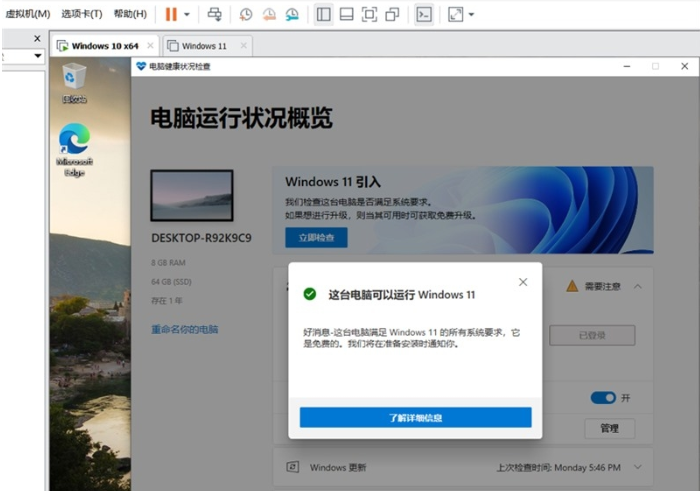700x491 pixels.
Task: Click the take snapshot clock icon
Action: [x=246, y=14]
